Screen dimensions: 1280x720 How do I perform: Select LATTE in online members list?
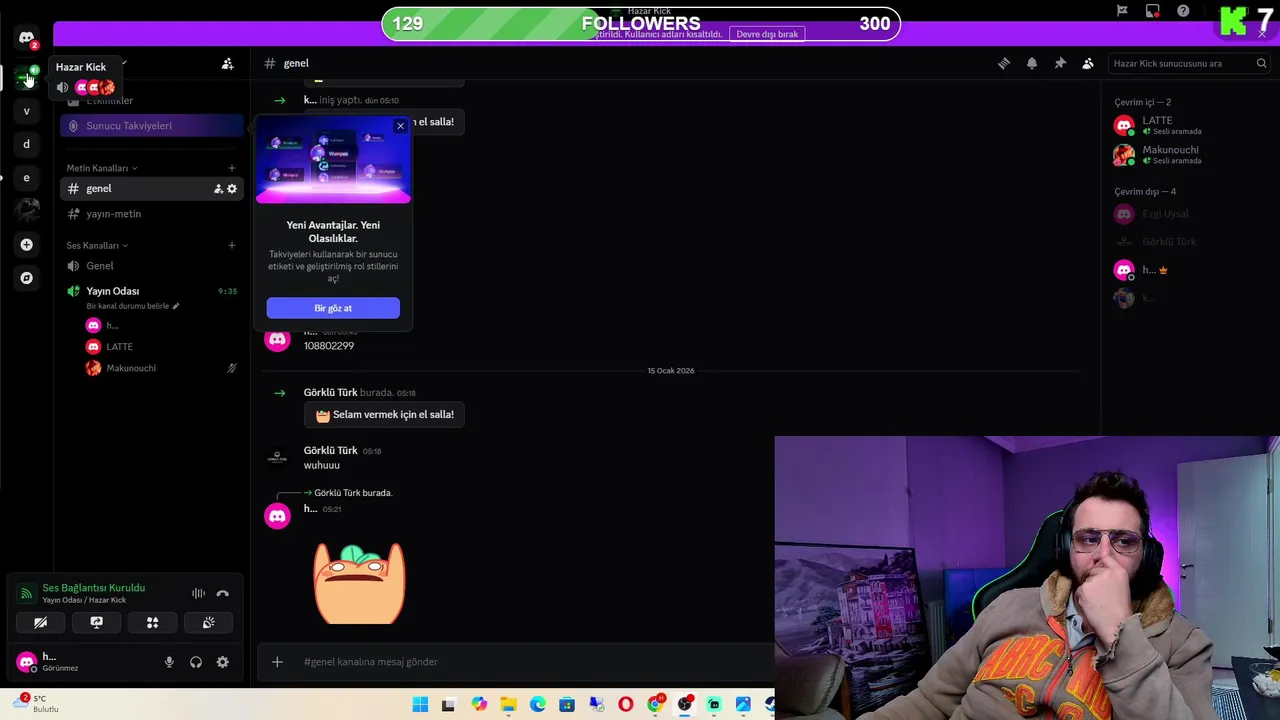(x=1190, y=125)
